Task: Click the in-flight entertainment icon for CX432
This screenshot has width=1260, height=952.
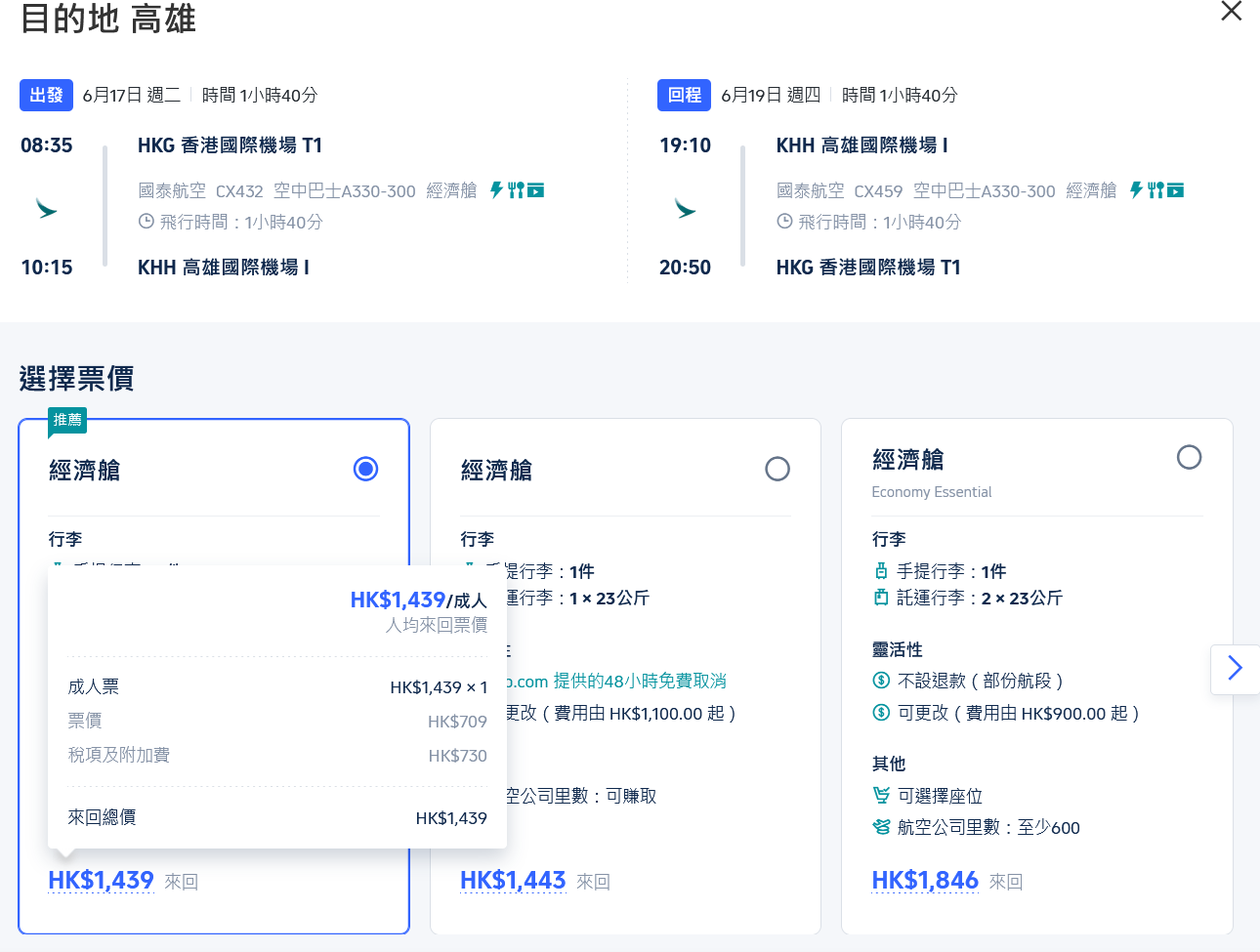Action: [x=535, y=190]
